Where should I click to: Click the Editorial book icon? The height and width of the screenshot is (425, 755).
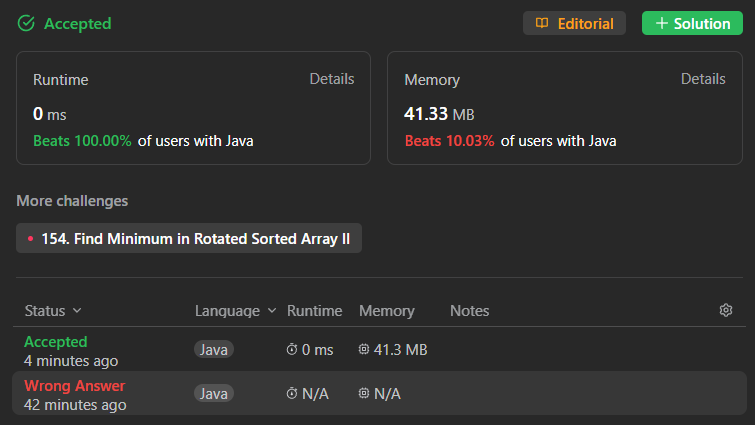pos(542,23)
